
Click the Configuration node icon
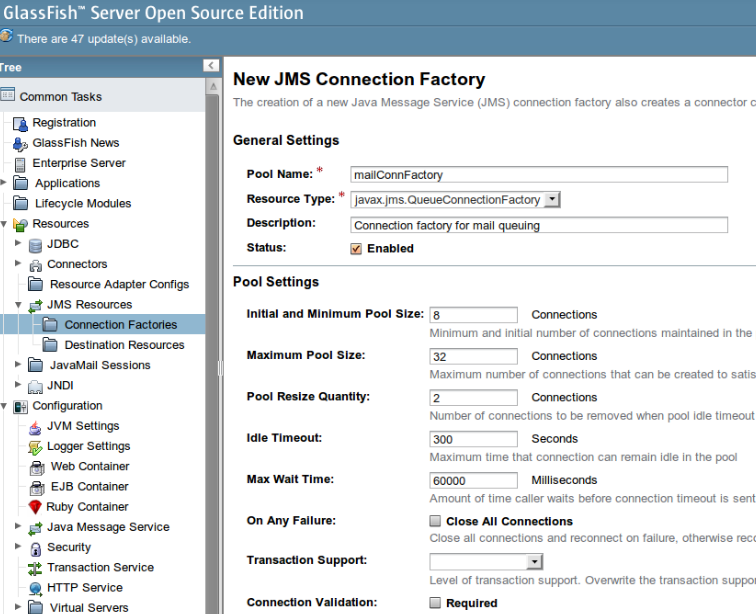21,407
